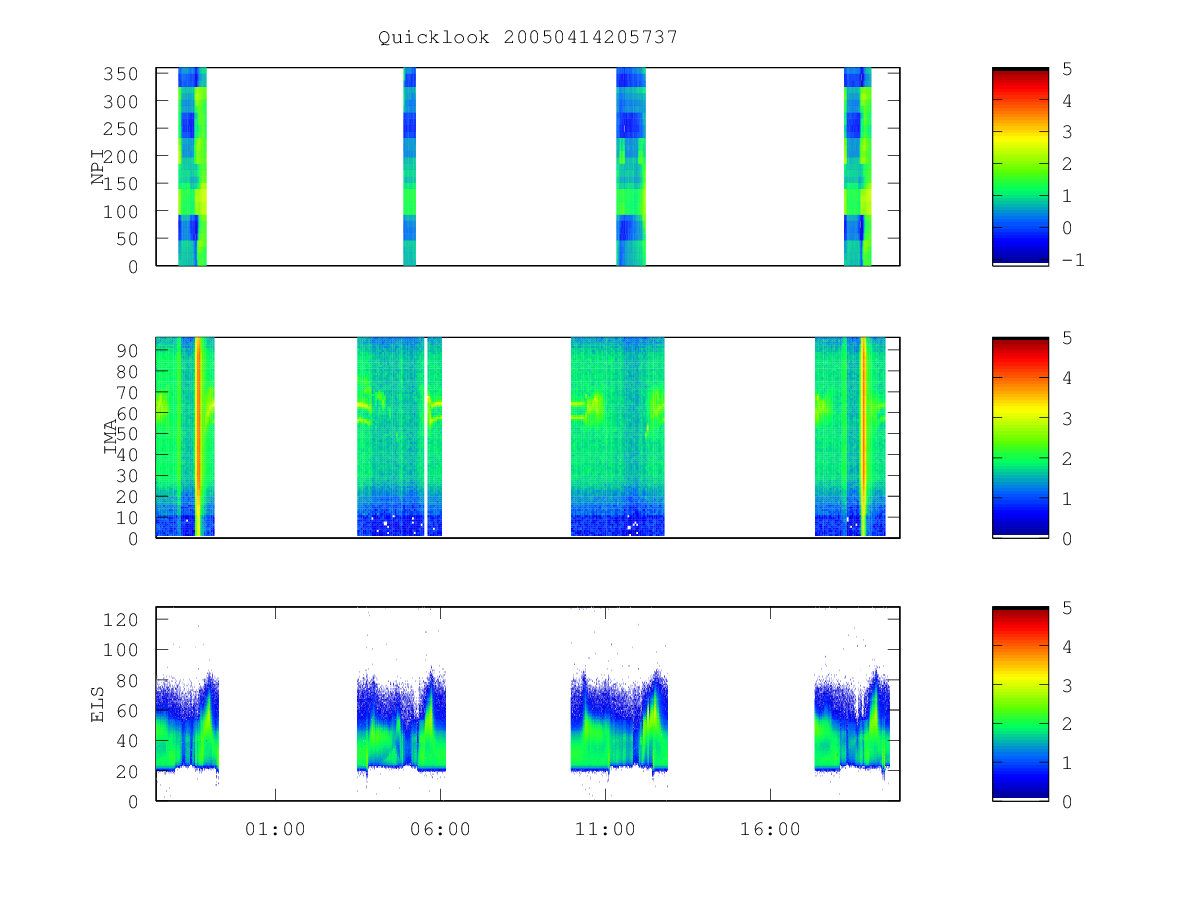Click the 350 tick label on NPI axis
The width and height of the screenshot is (1200, 900).
(121, 74)
